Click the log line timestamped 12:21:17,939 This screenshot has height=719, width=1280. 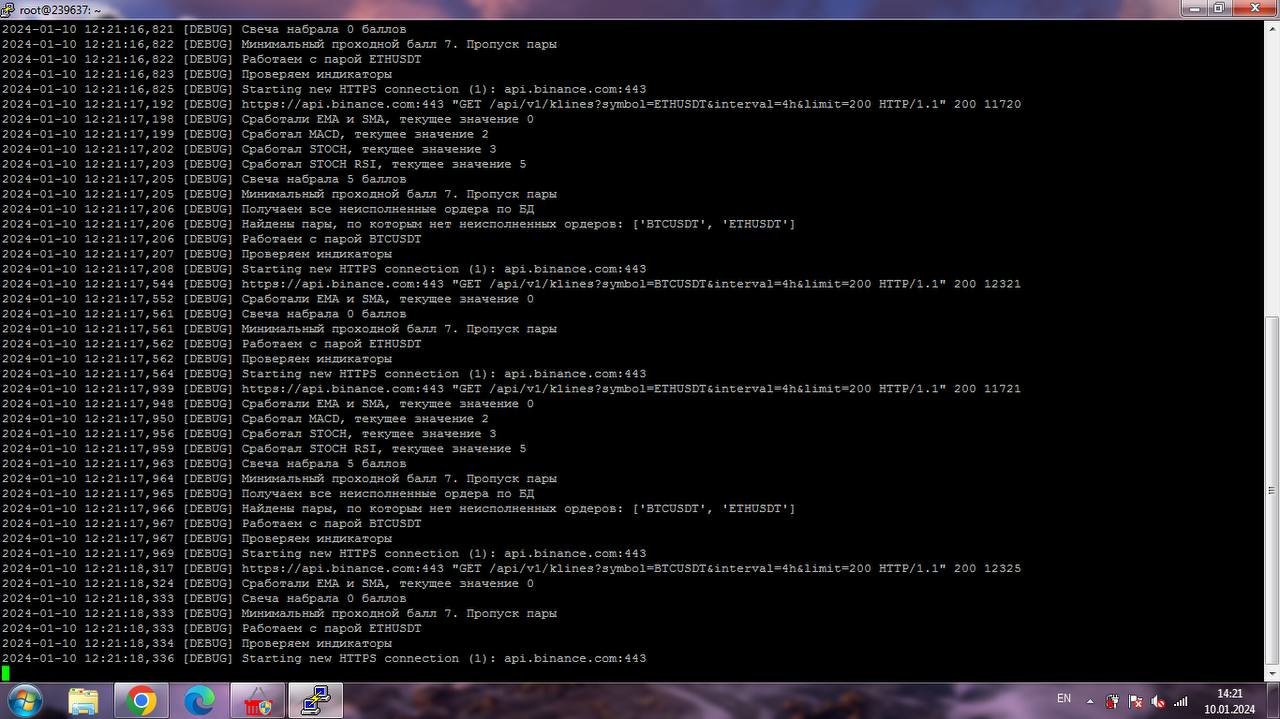511,389
